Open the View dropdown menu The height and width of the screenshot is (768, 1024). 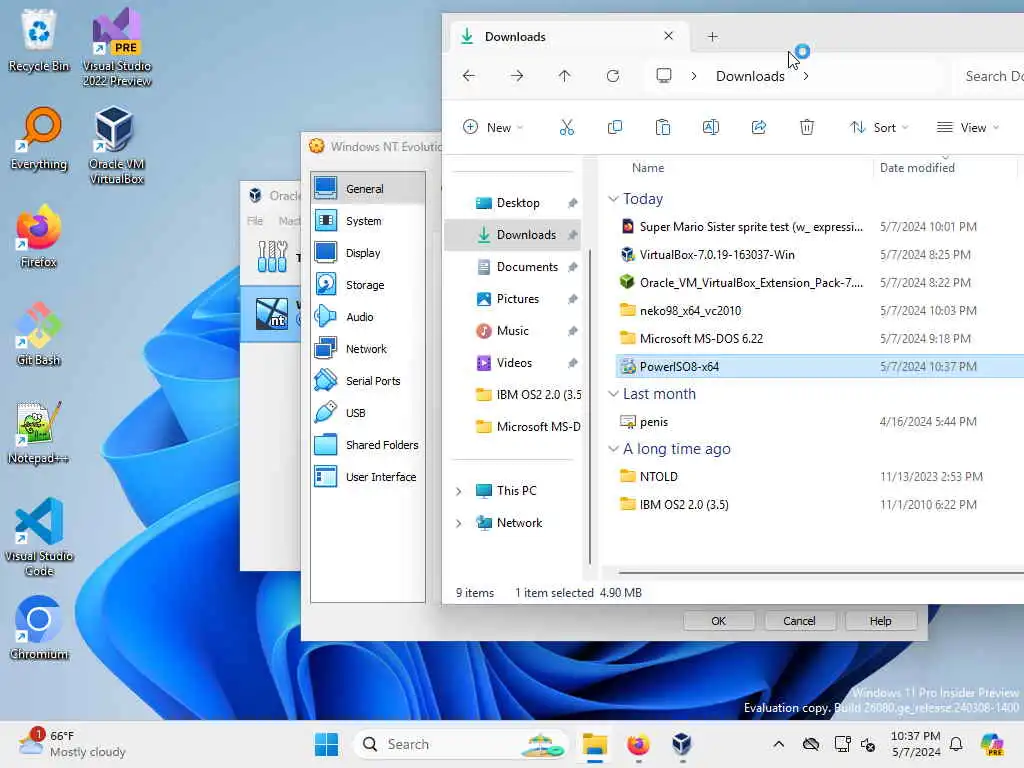click(x=968, y=127)
